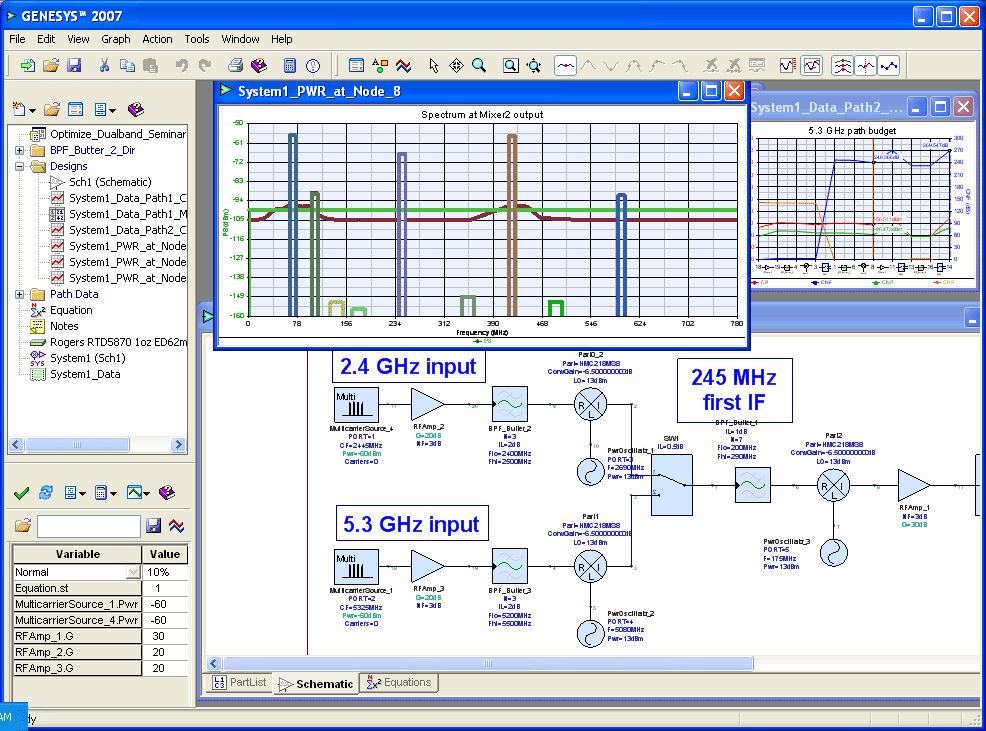The width and height of the screenshot is (986, 731).
Task: Open the Normal distribution dropdown
Action: 133,572
